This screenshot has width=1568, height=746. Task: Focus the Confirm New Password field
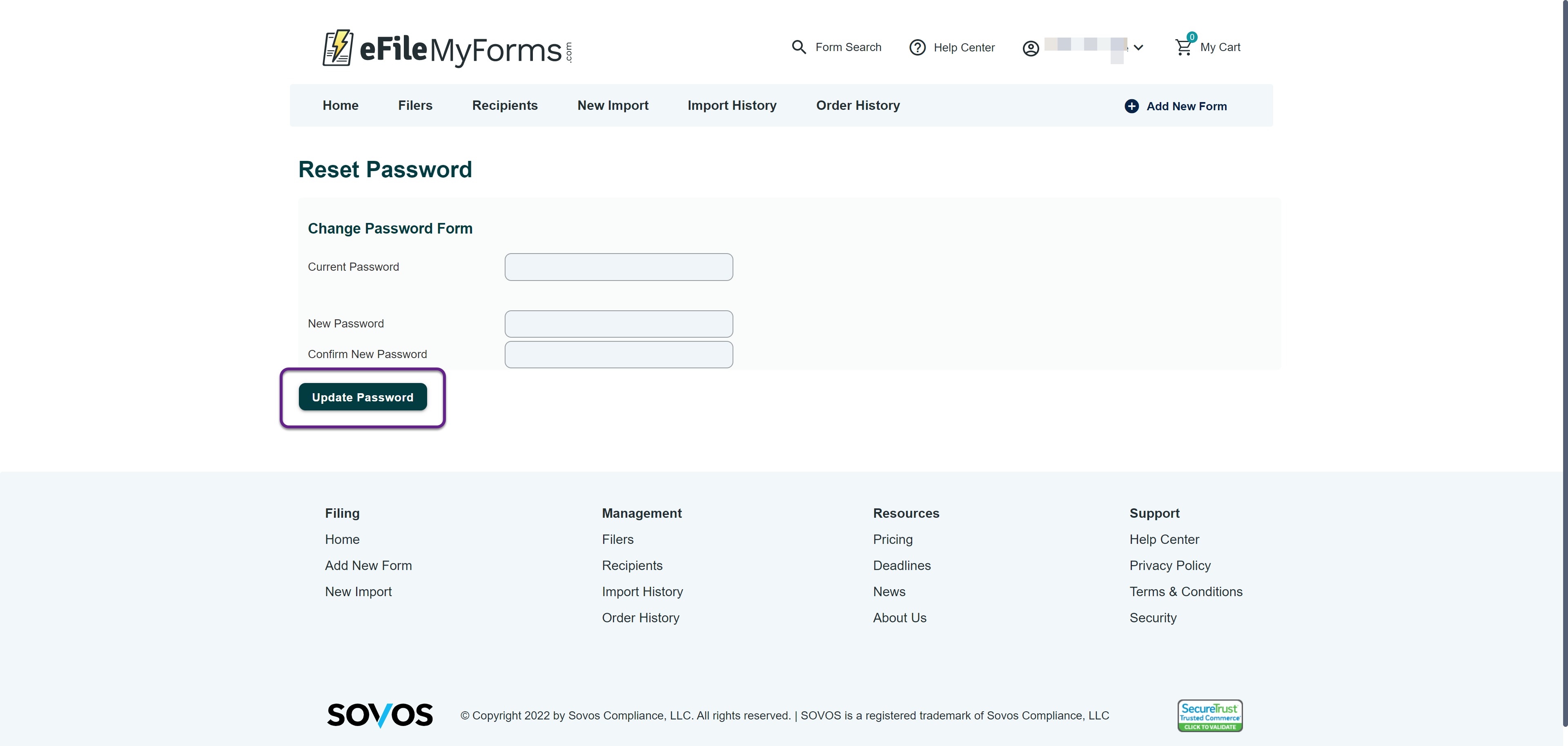619,354
